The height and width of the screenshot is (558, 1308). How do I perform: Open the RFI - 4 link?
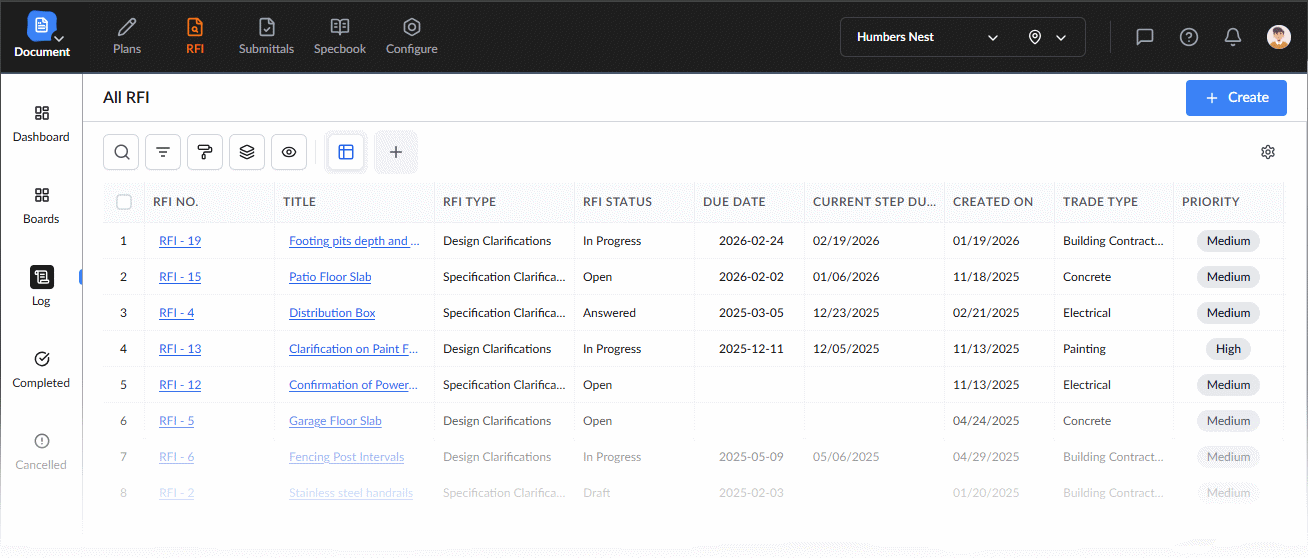[x=176, y=313]
